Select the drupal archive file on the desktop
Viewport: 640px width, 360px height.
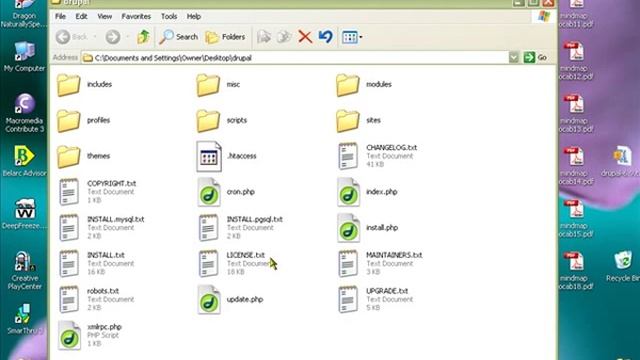(621, 161)
